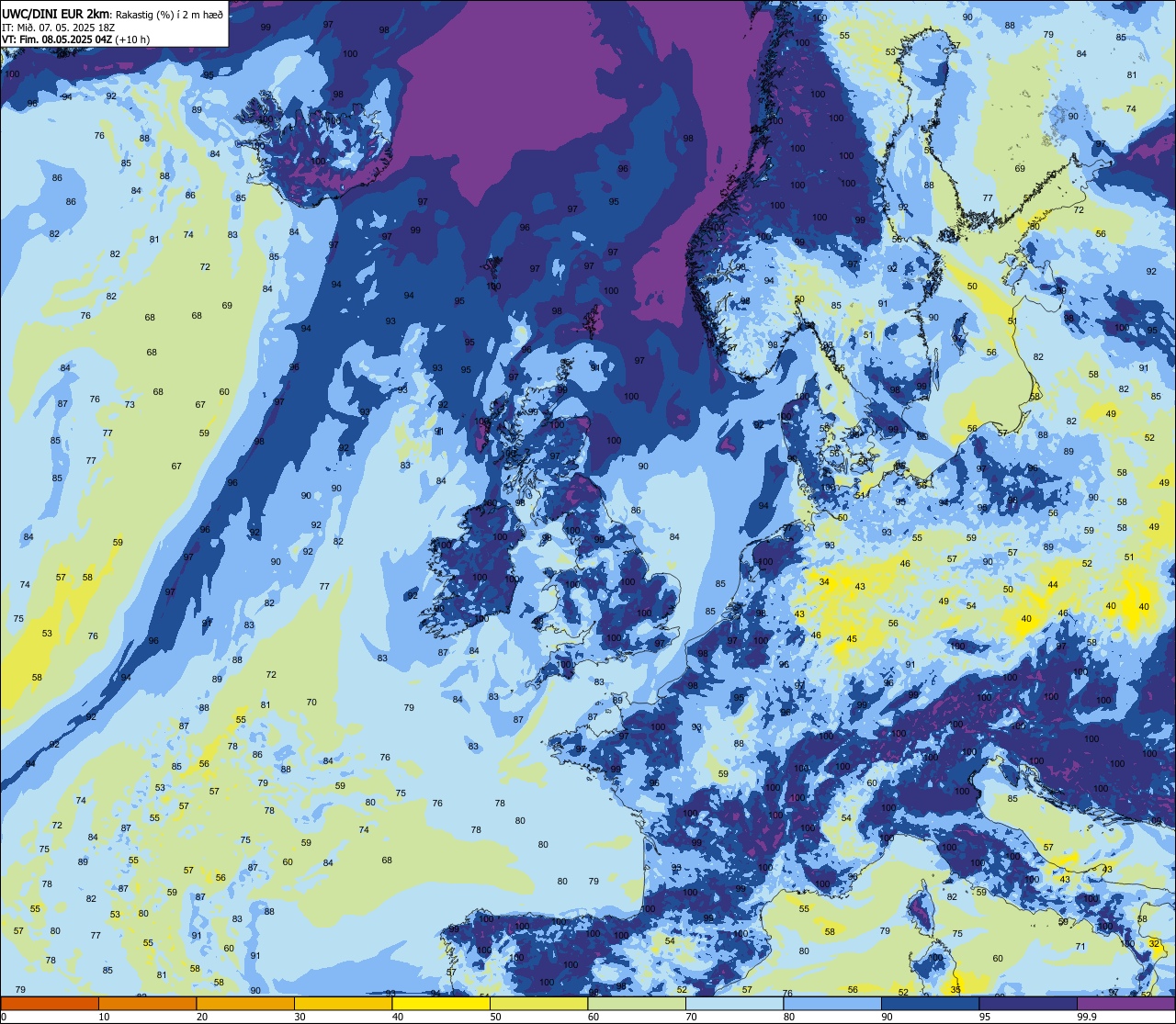The height and width of the screenshot is (1024, 1176).
Task: Pick the legend swatch between 50 and 60
Action: (x=538, y=1003)
